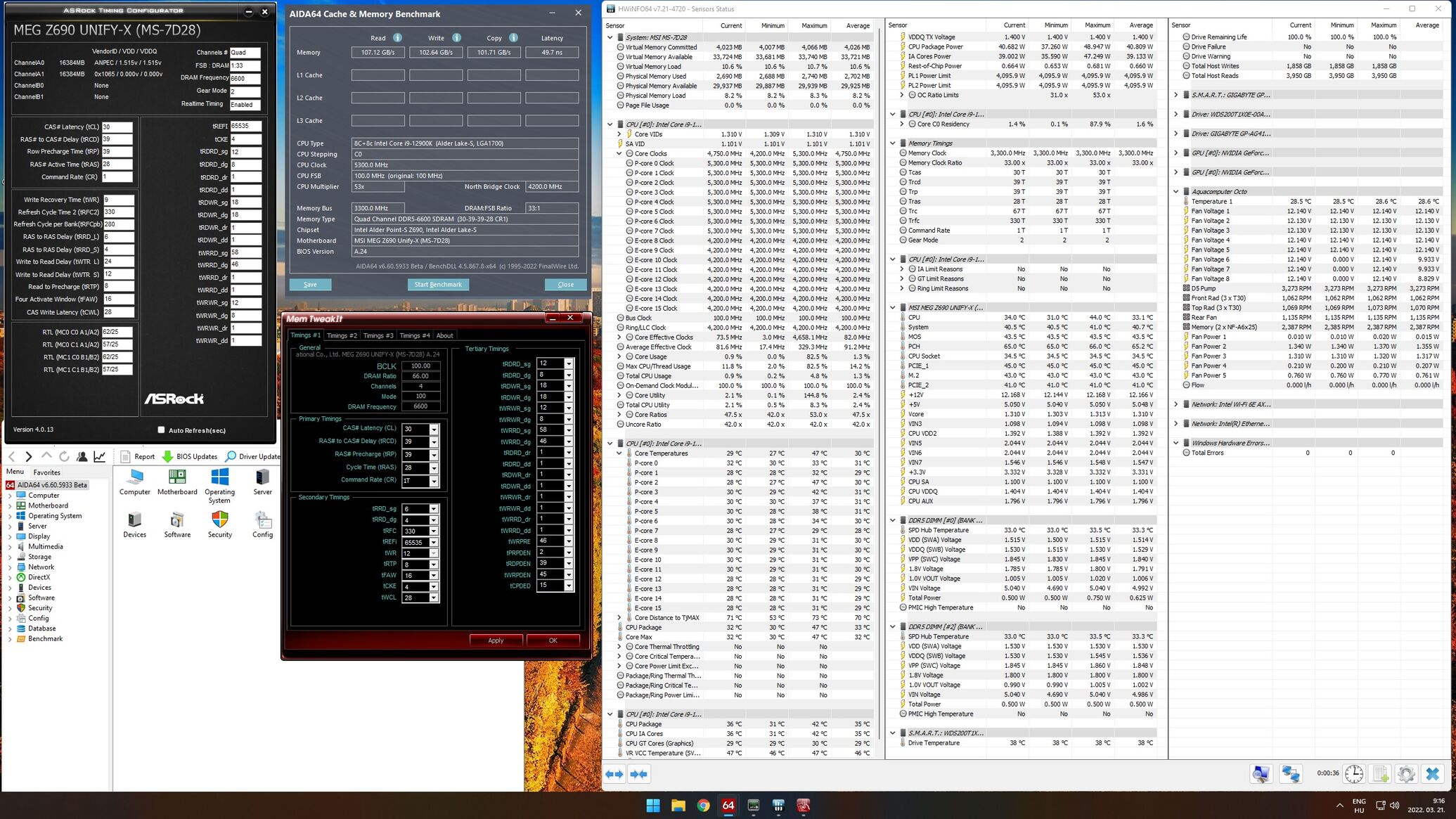
Task: Open the Command Rate (CR) dropdown
Action: pos(434,481)
